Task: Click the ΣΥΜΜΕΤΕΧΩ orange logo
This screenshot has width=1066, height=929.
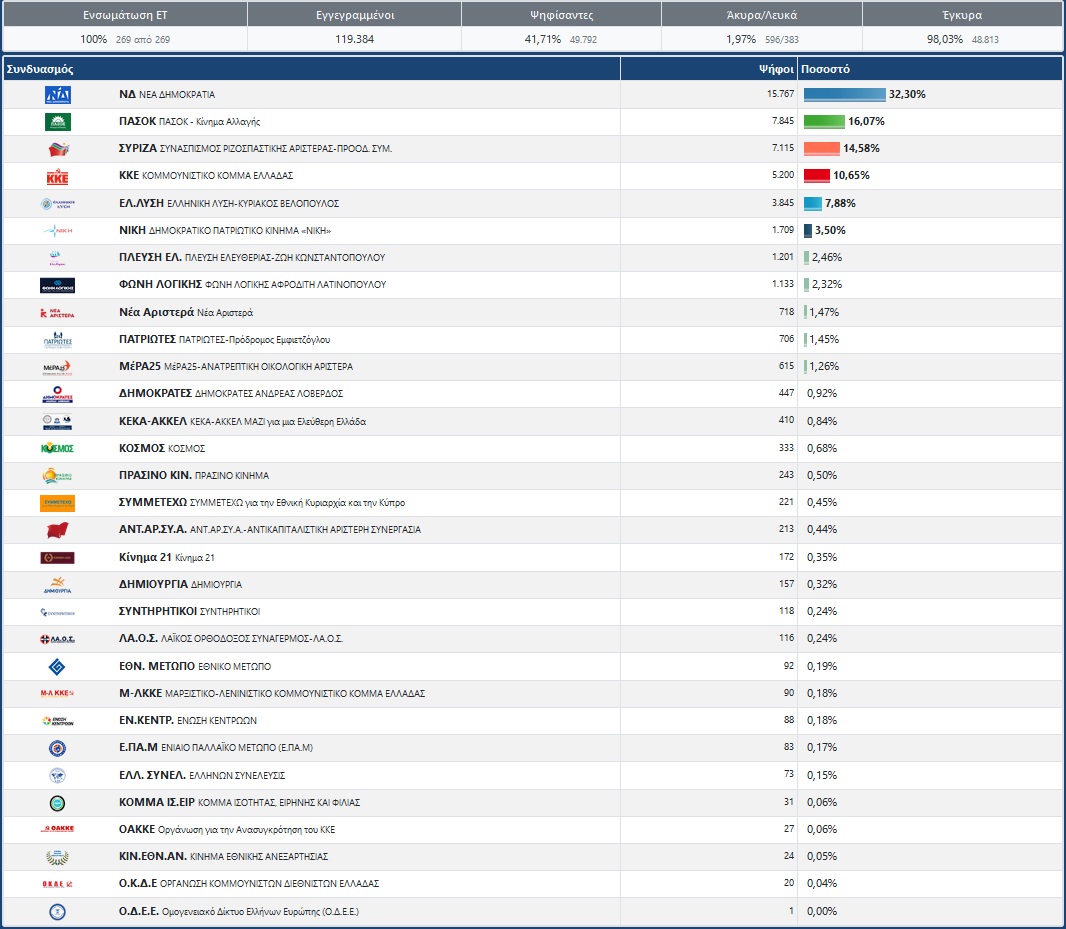Action: (58, 503)
